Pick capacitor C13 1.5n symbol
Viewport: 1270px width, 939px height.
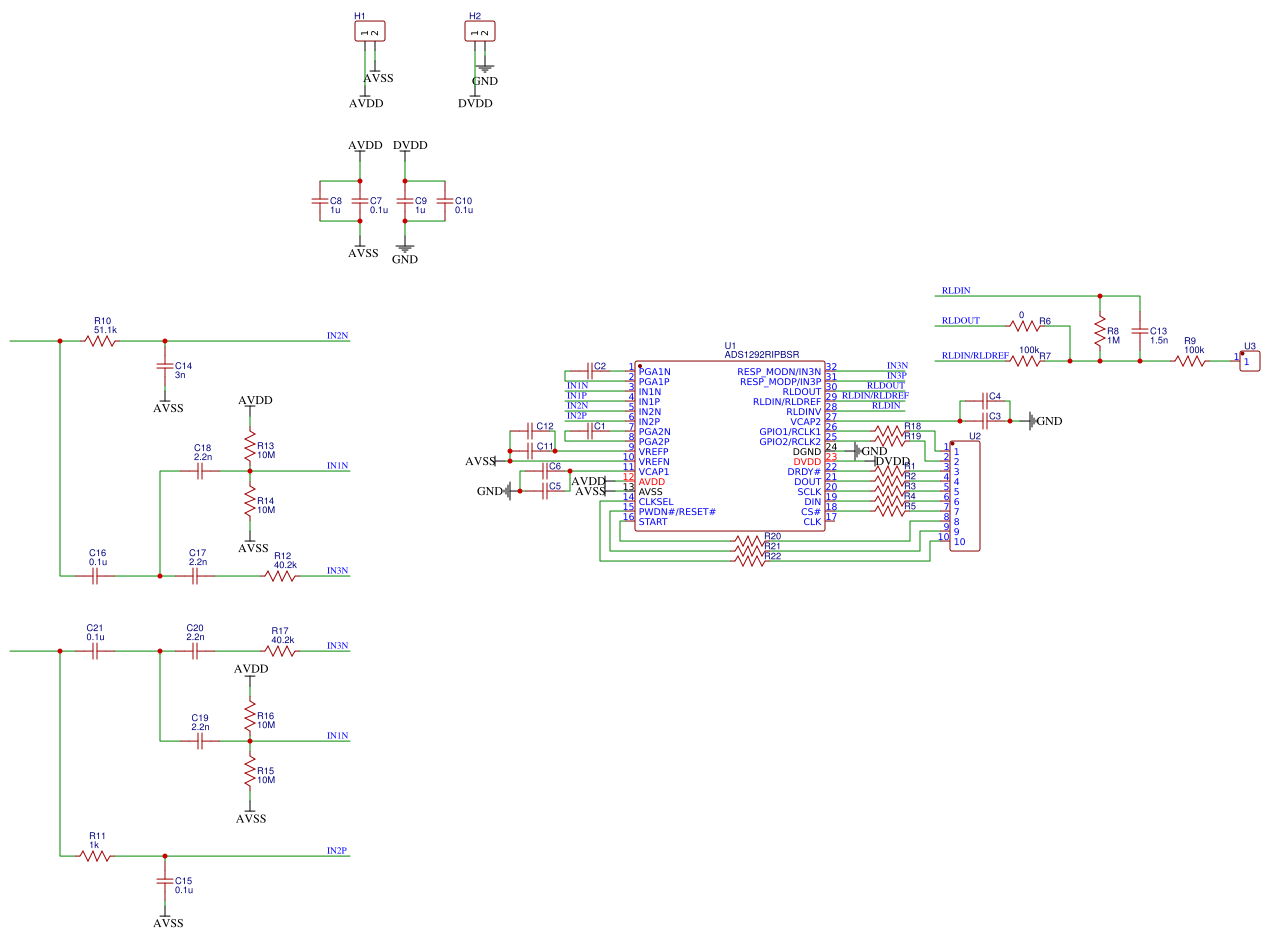pyautogui.click(x=1140, y=329)
